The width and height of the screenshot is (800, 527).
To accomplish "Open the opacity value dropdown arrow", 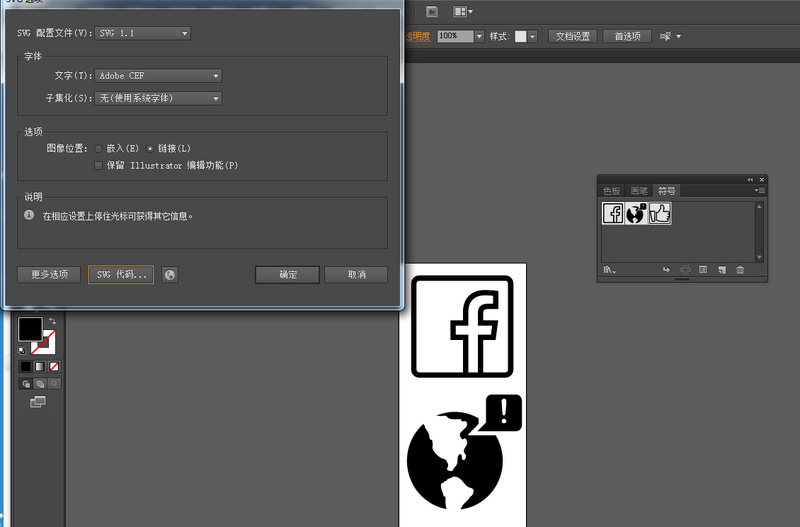I will click(479, 36).
